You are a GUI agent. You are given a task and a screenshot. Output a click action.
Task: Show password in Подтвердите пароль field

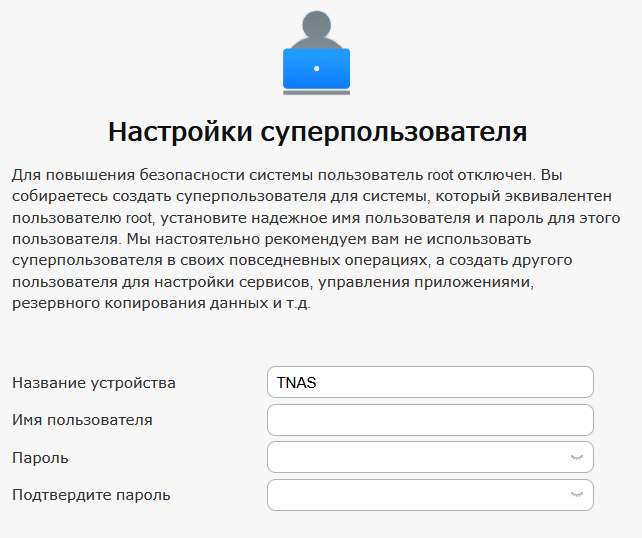pos(576,495)
